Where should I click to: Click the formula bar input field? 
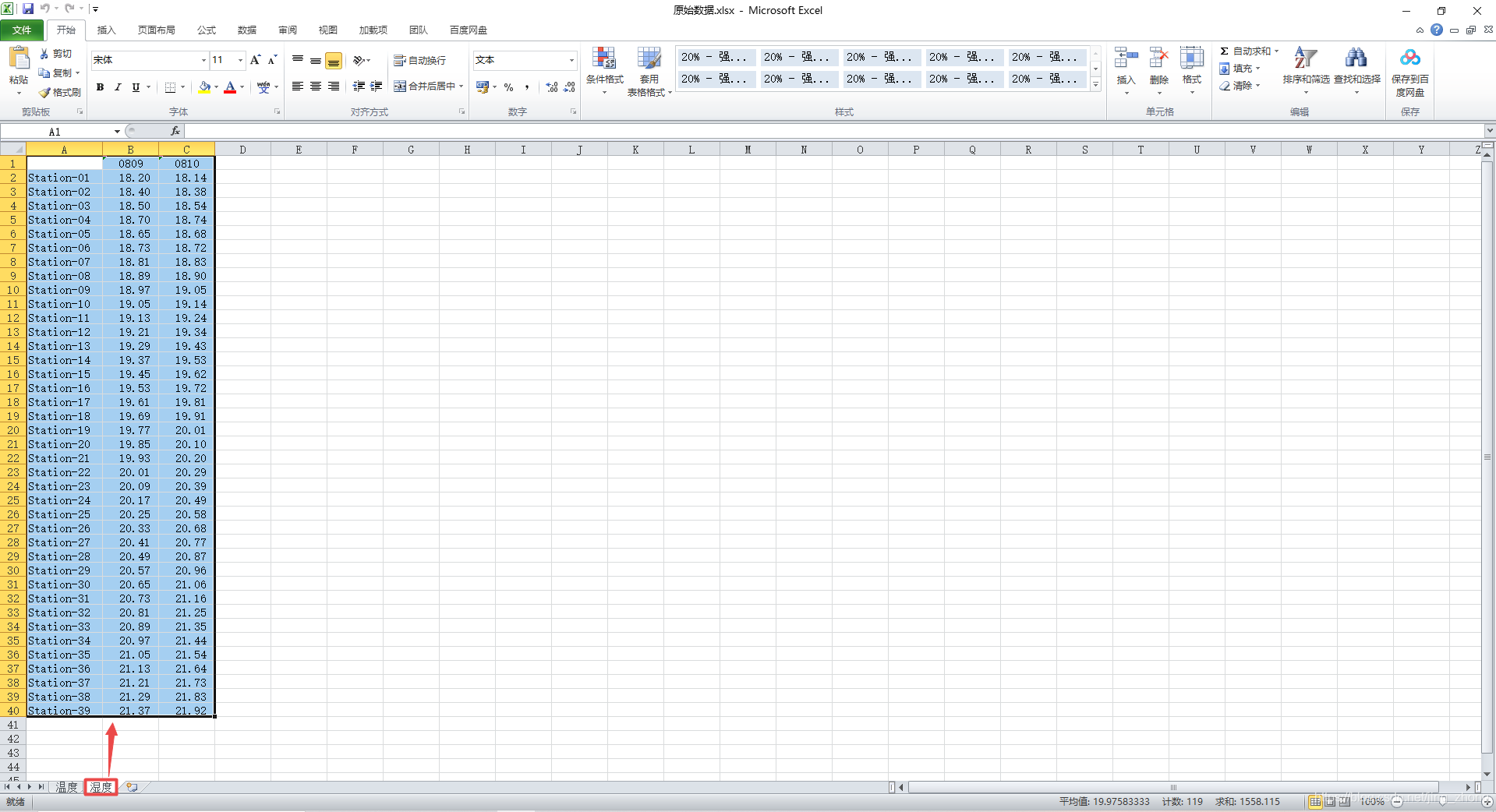point(834,131)
